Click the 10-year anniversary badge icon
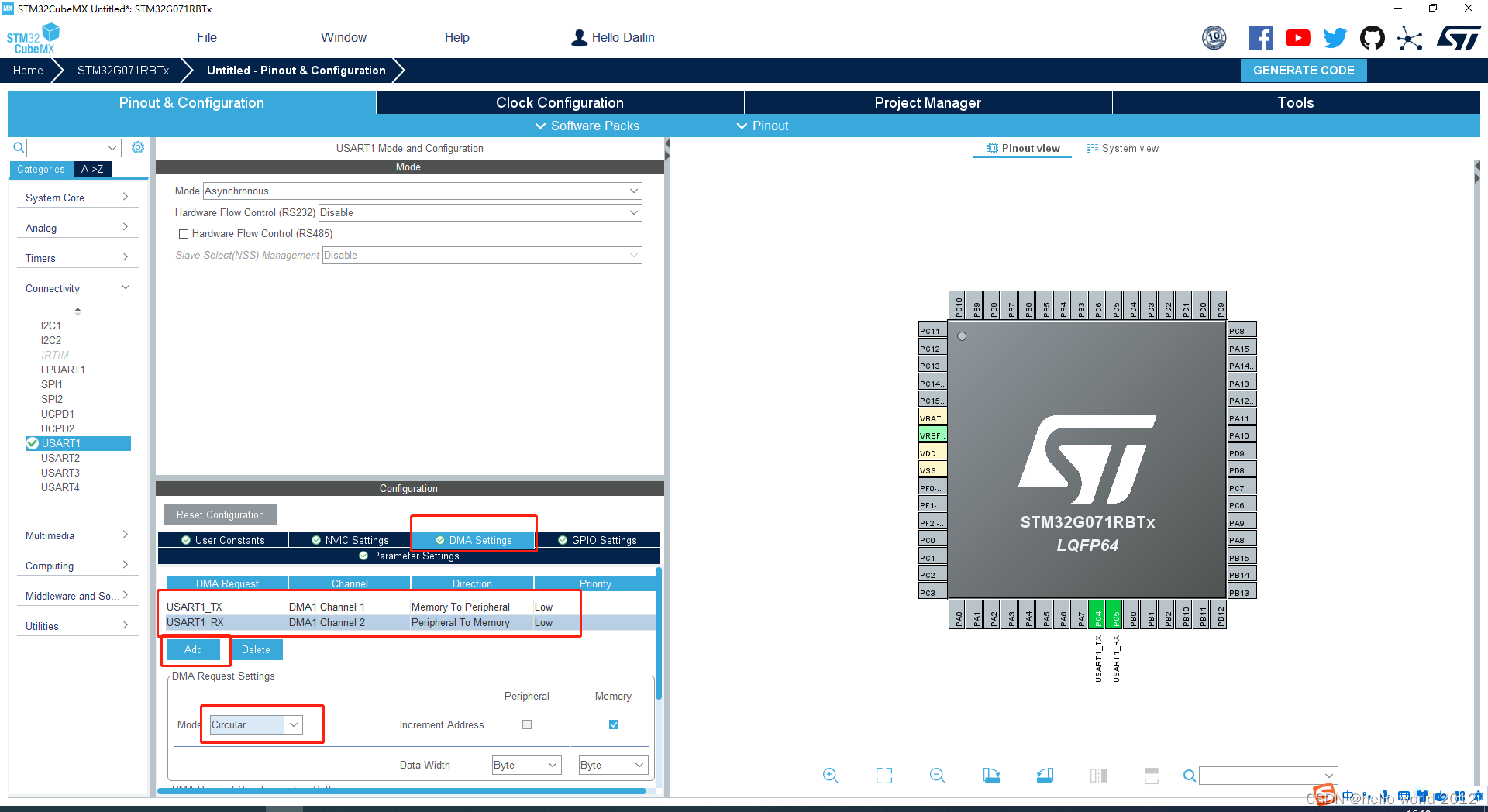The image size is (1488, 812). 1214,38
